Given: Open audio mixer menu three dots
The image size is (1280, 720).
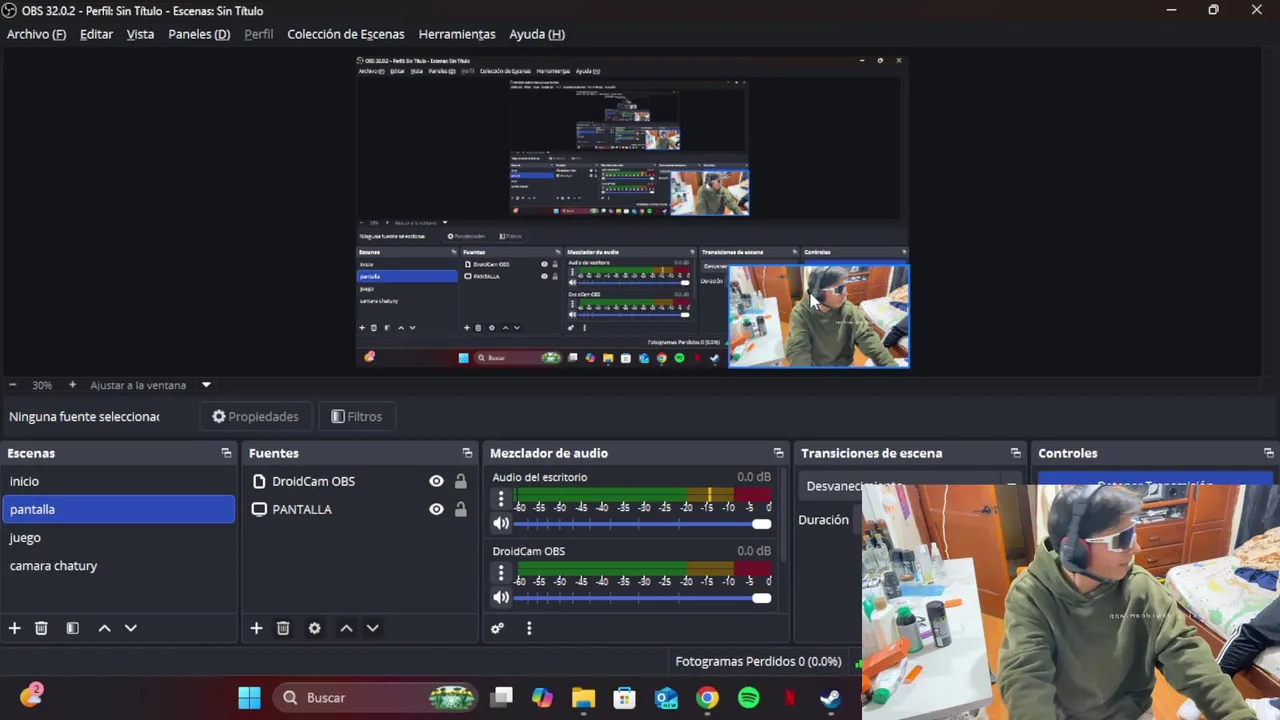Looking at the screenshot, I should [529, 628].
